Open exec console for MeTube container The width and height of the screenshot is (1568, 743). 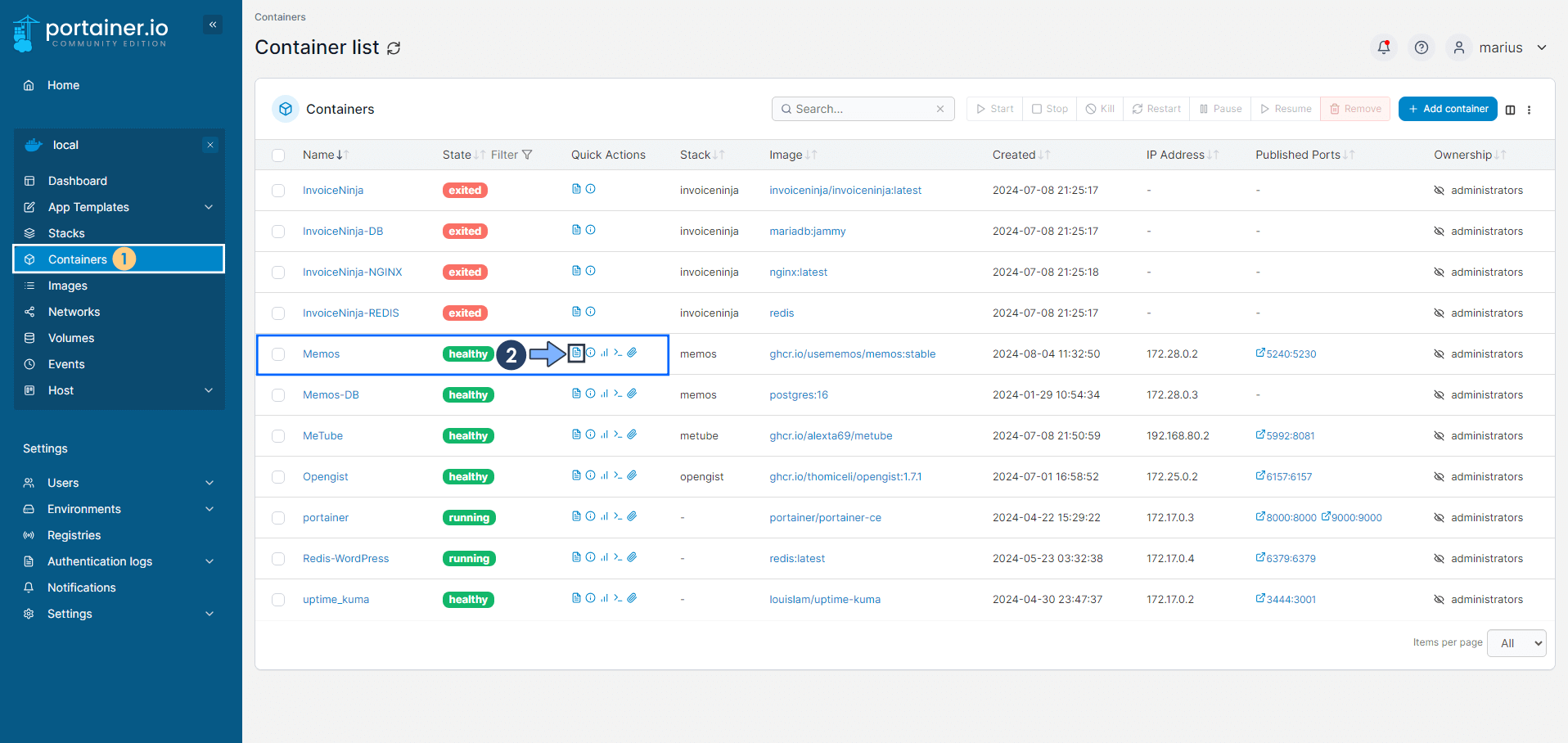click(618, 435)
